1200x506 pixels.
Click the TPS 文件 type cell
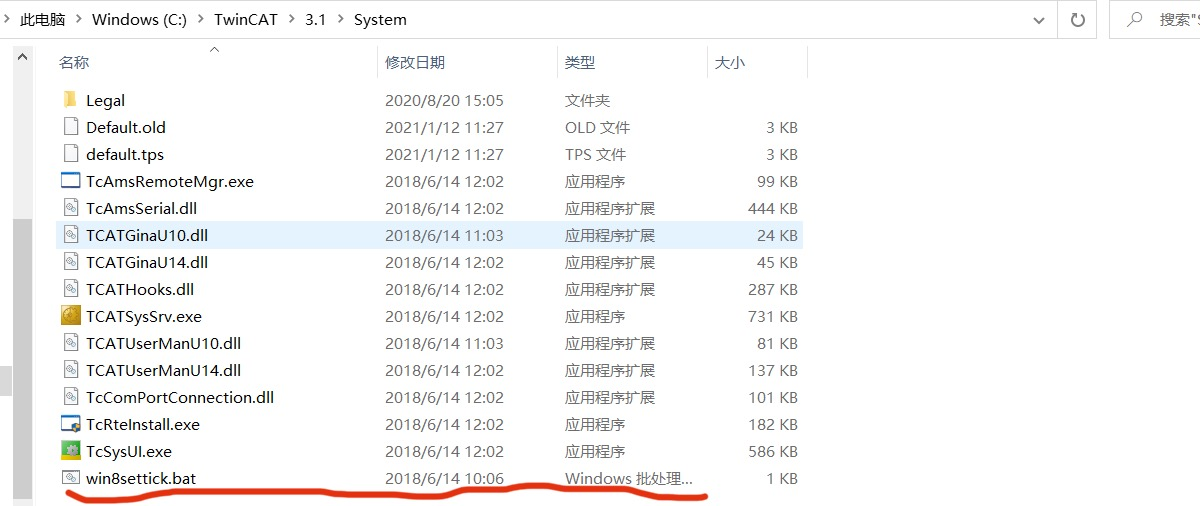(x=595, y=154)
